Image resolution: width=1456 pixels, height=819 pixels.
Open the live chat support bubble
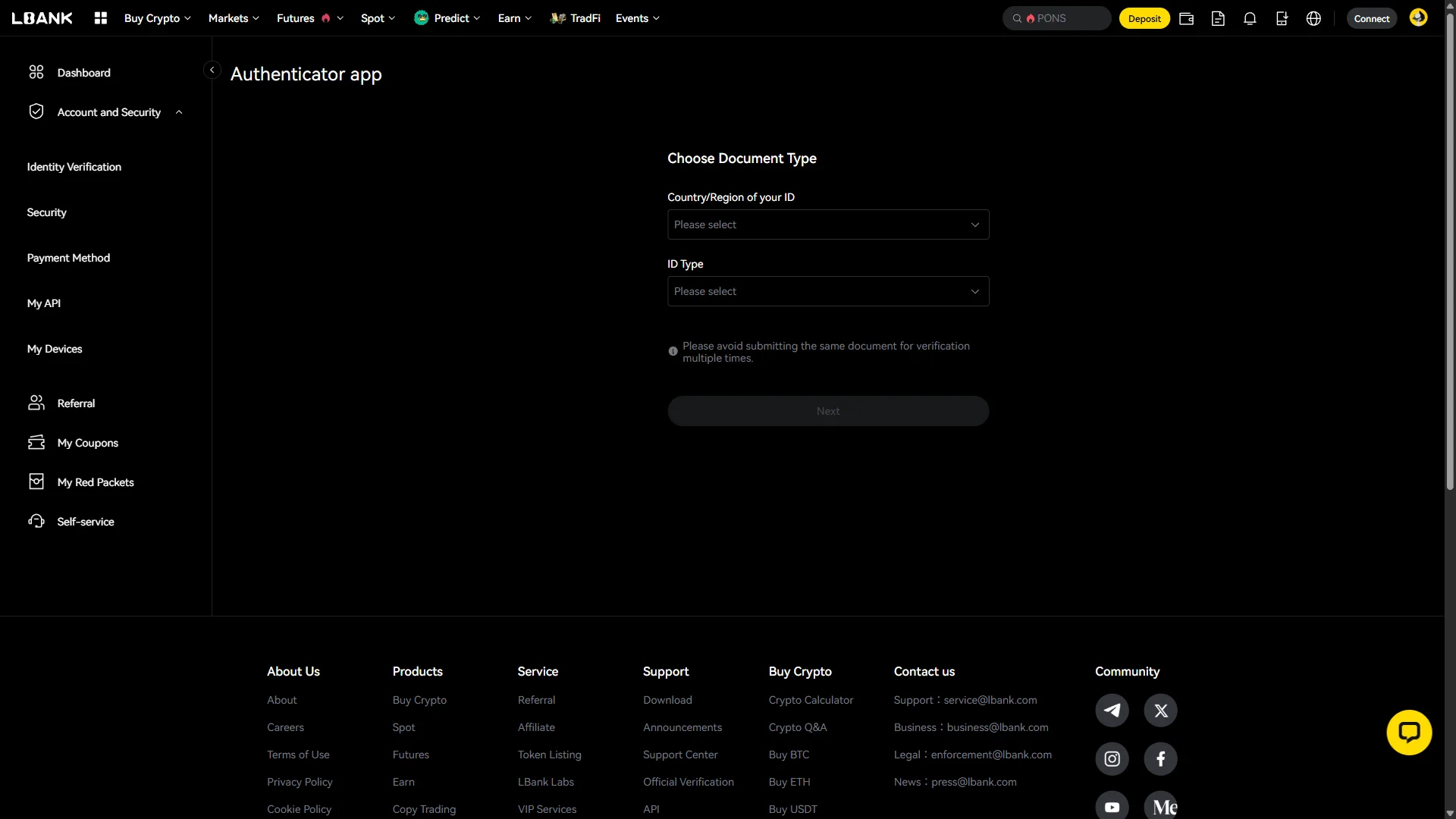(1409, 733)
